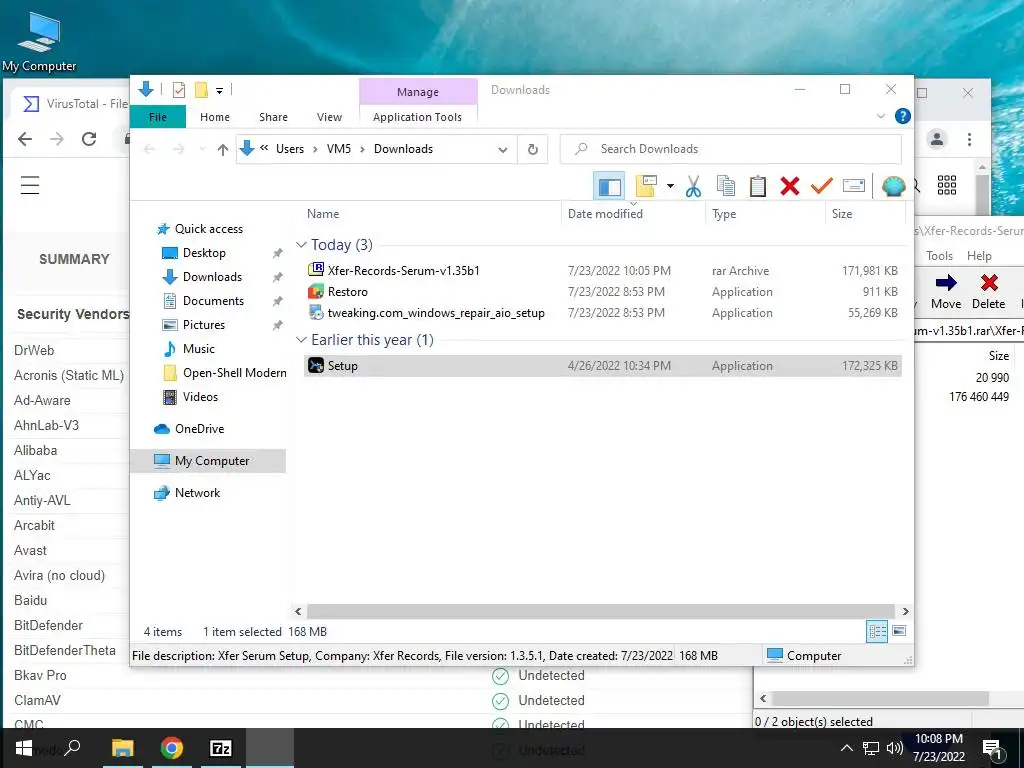Screen dimensions: 1024x768
Task: Open Documents in navigation pane
Action: pyautogui.click(x=213, y=301)
